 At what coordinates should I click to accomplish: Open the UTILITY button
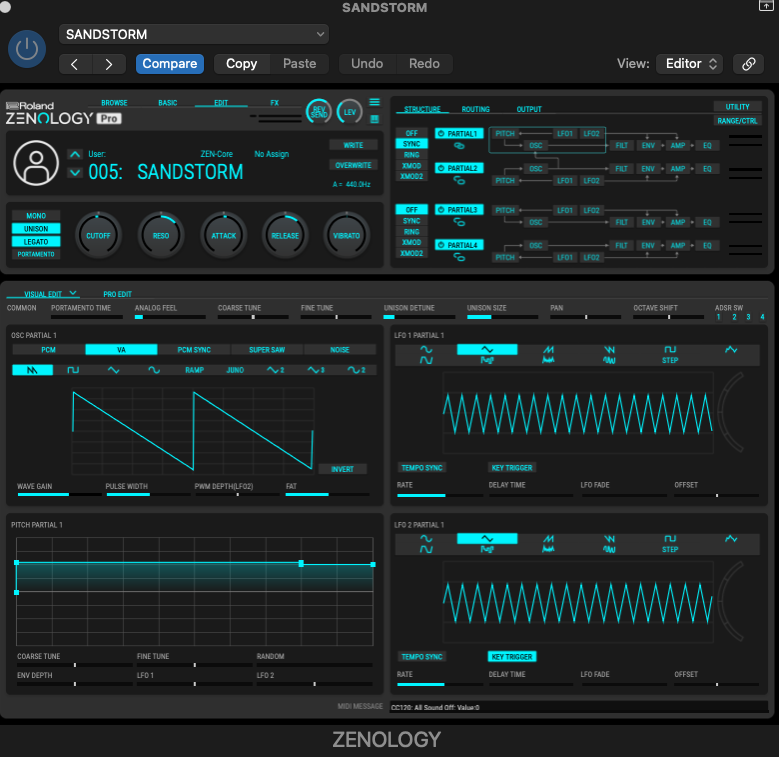[x=737, y=107]
